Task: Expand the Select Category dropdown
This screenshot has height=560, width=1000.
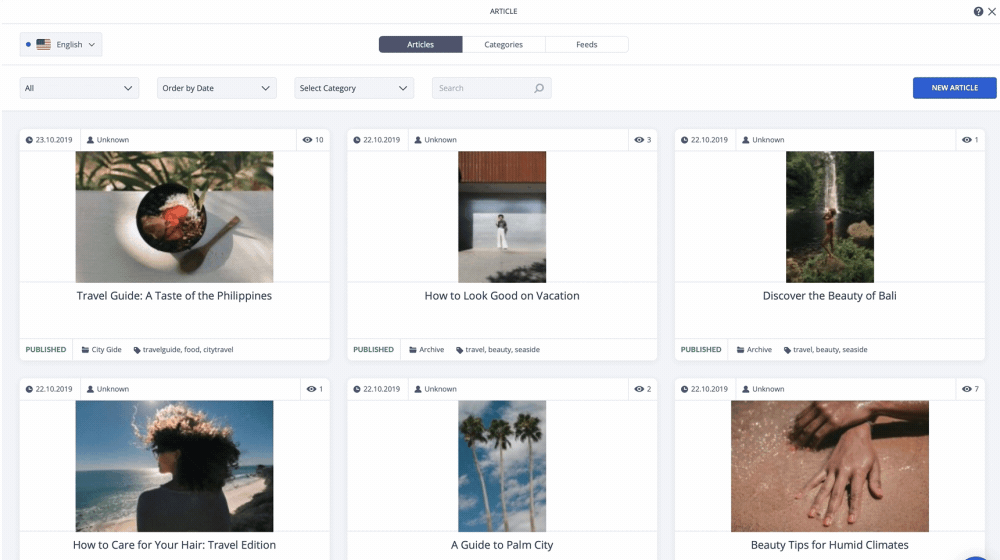Action: pyautogui.click(x=354, y=88)
